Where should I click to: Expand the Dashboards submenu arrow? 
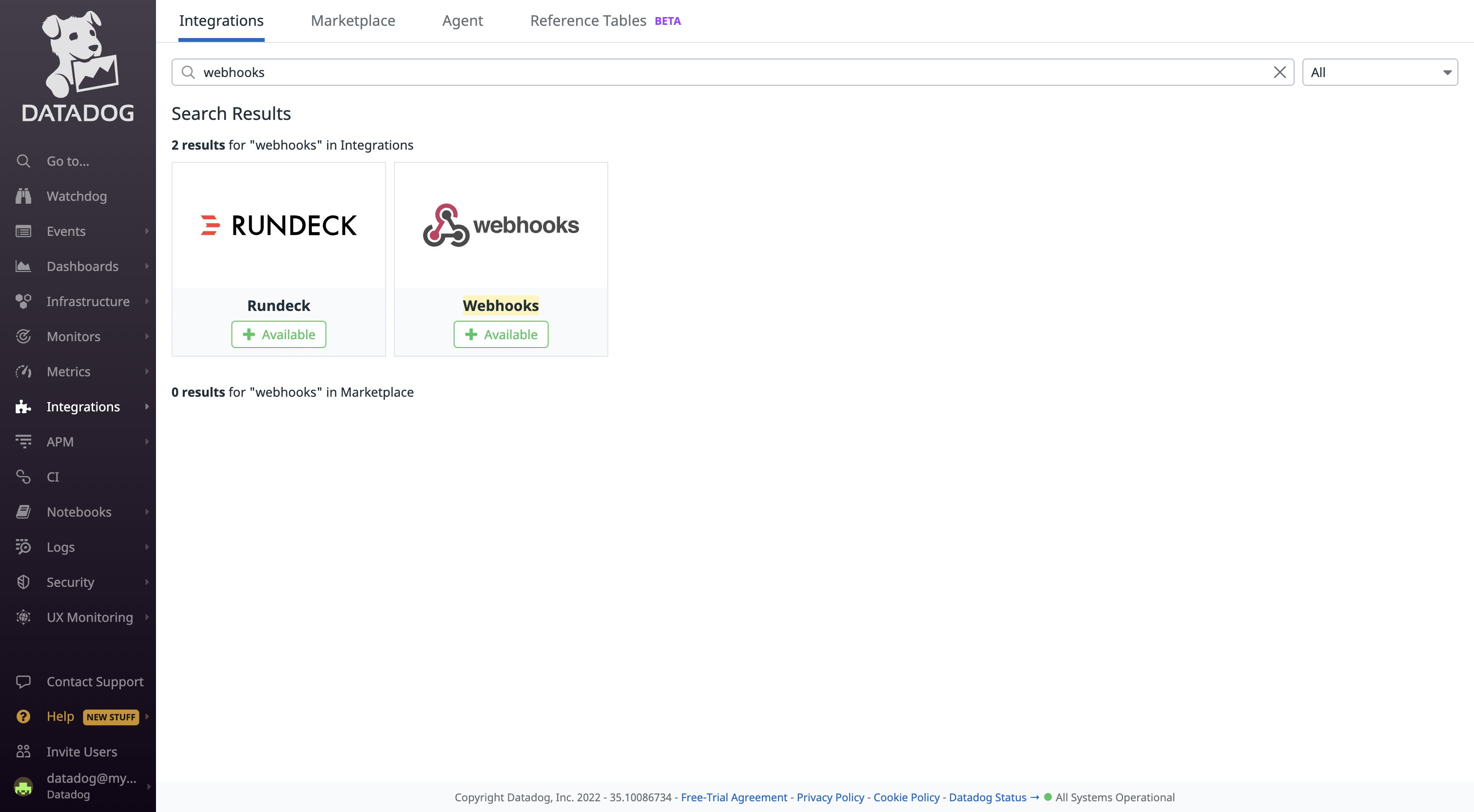coord(147,266)
